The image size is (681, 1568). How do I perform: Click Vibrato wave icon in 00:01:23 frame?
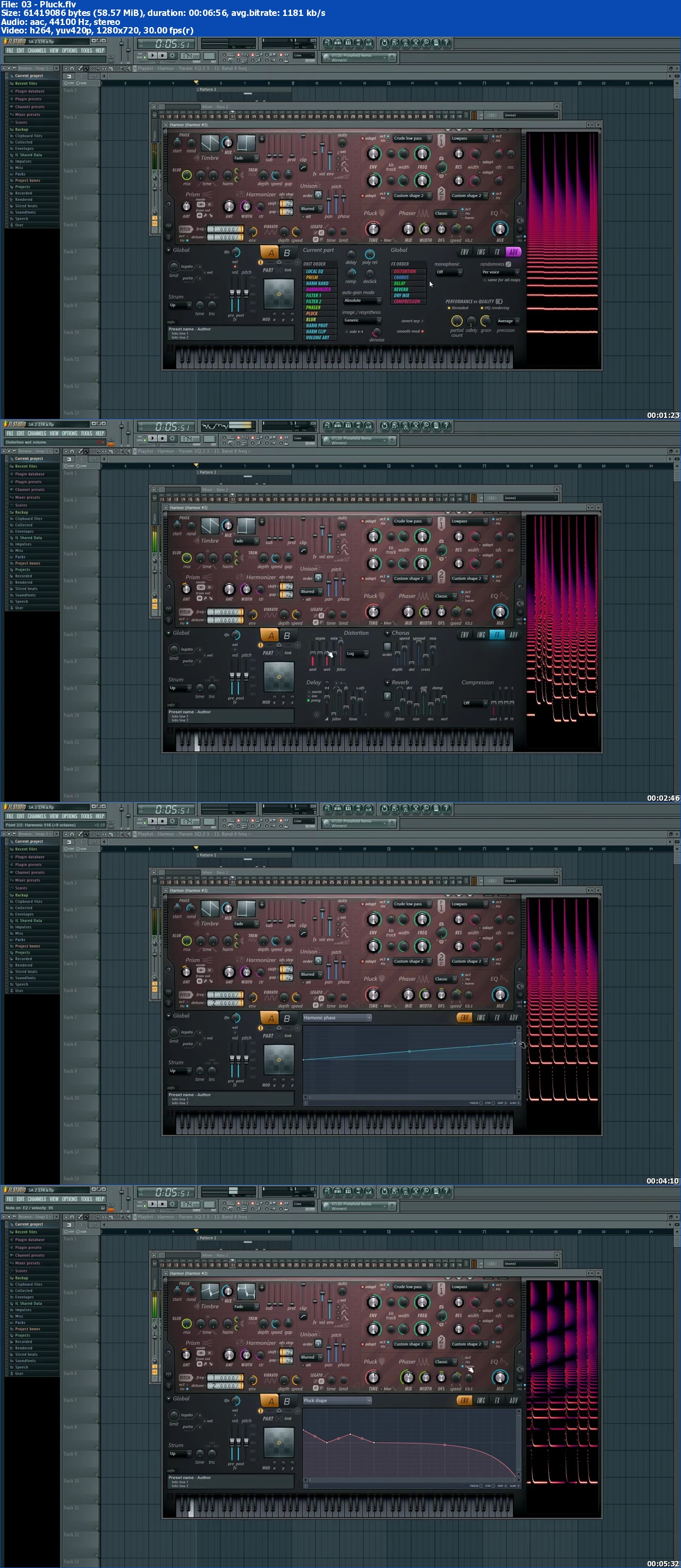[x=270, y=233]
